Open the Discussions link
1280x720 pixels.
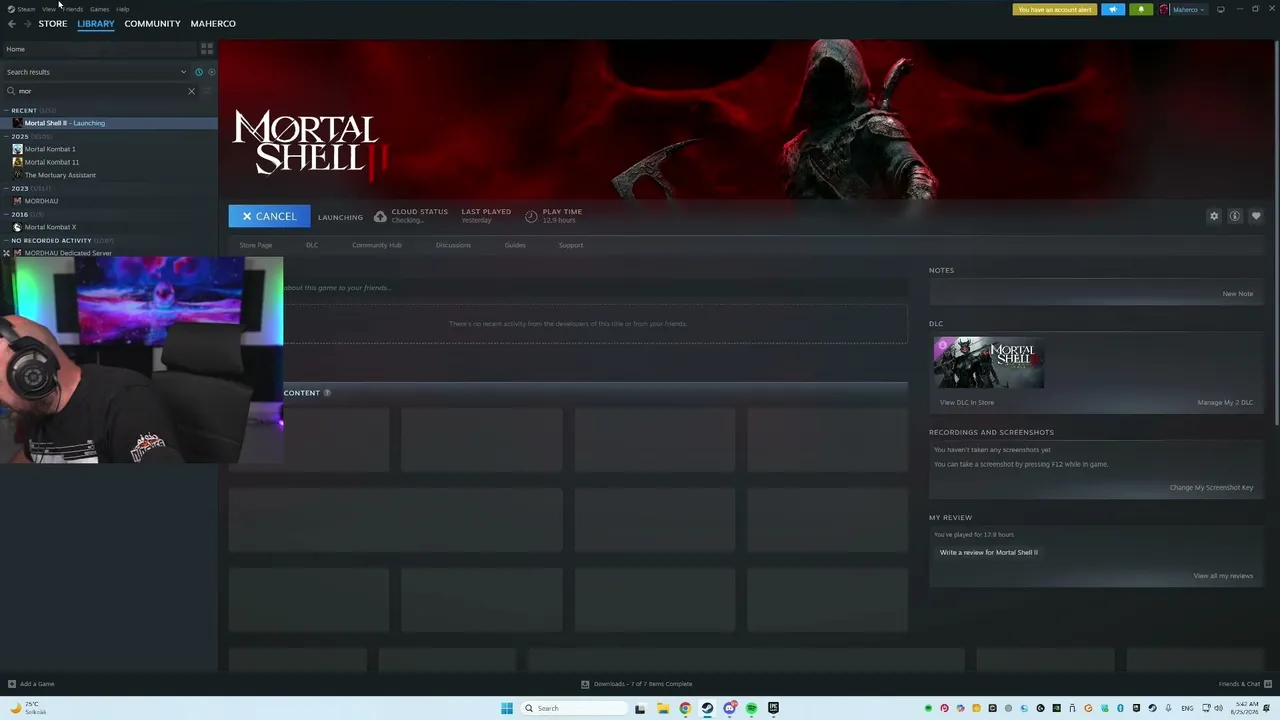453,245
